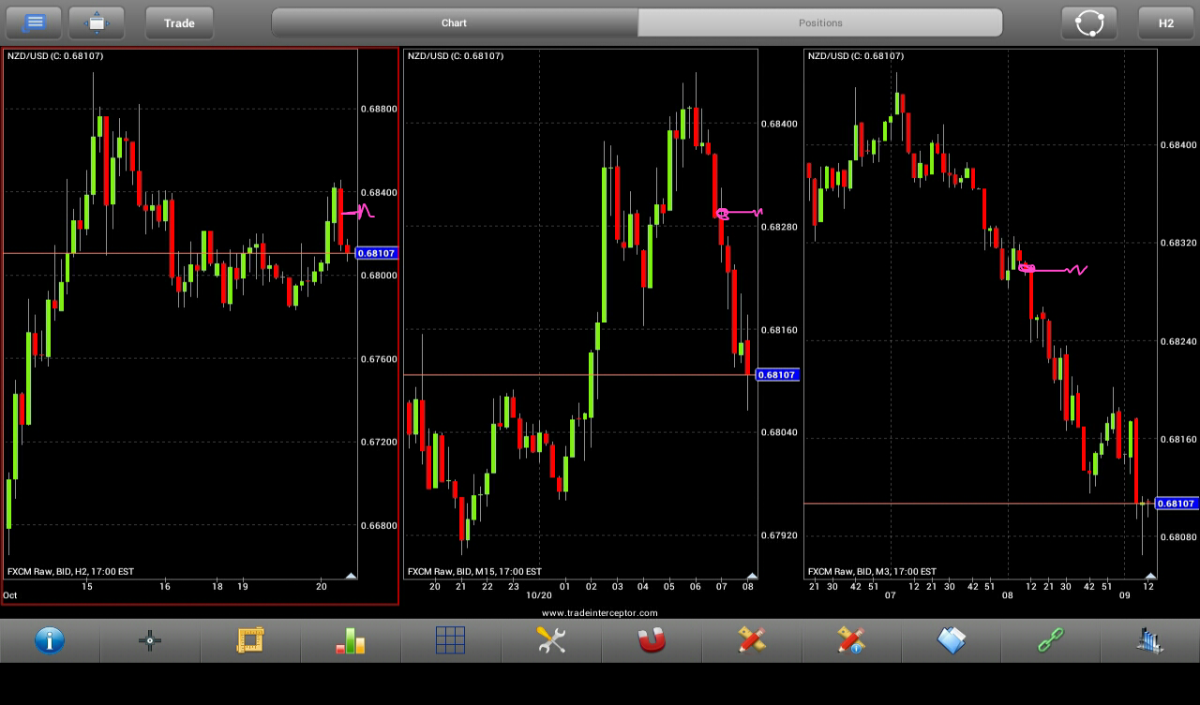Tap the scroll-to-latest arrow on M15 chart

(x=750, y=575)
